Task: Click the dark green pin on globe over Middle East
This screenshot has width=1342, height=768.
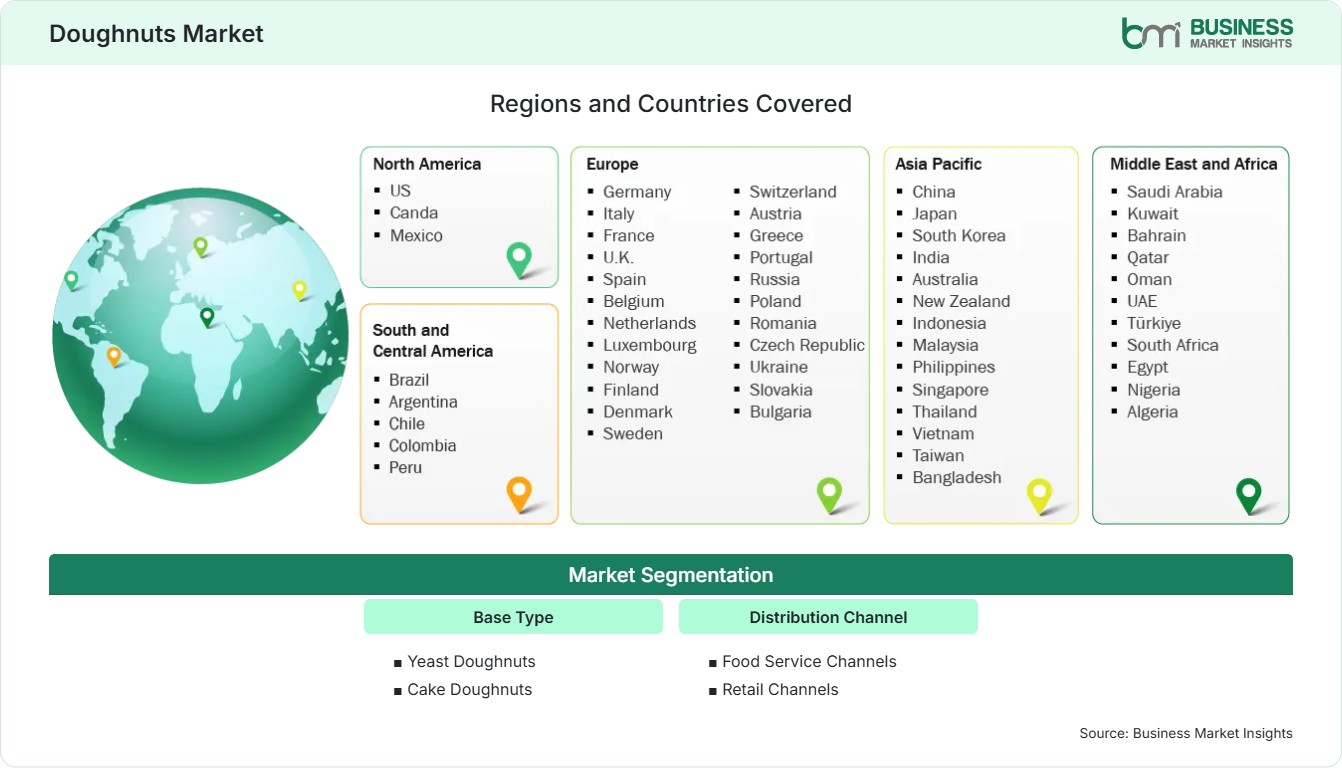Action: pyautogui.click(x=207, y=317)
